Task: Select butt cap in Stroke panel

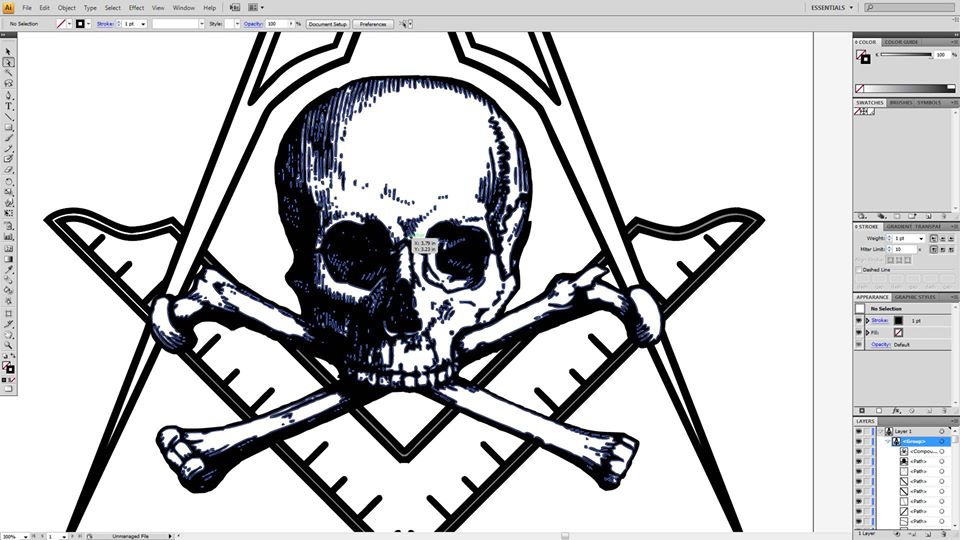Action: (x=934, y=238)
